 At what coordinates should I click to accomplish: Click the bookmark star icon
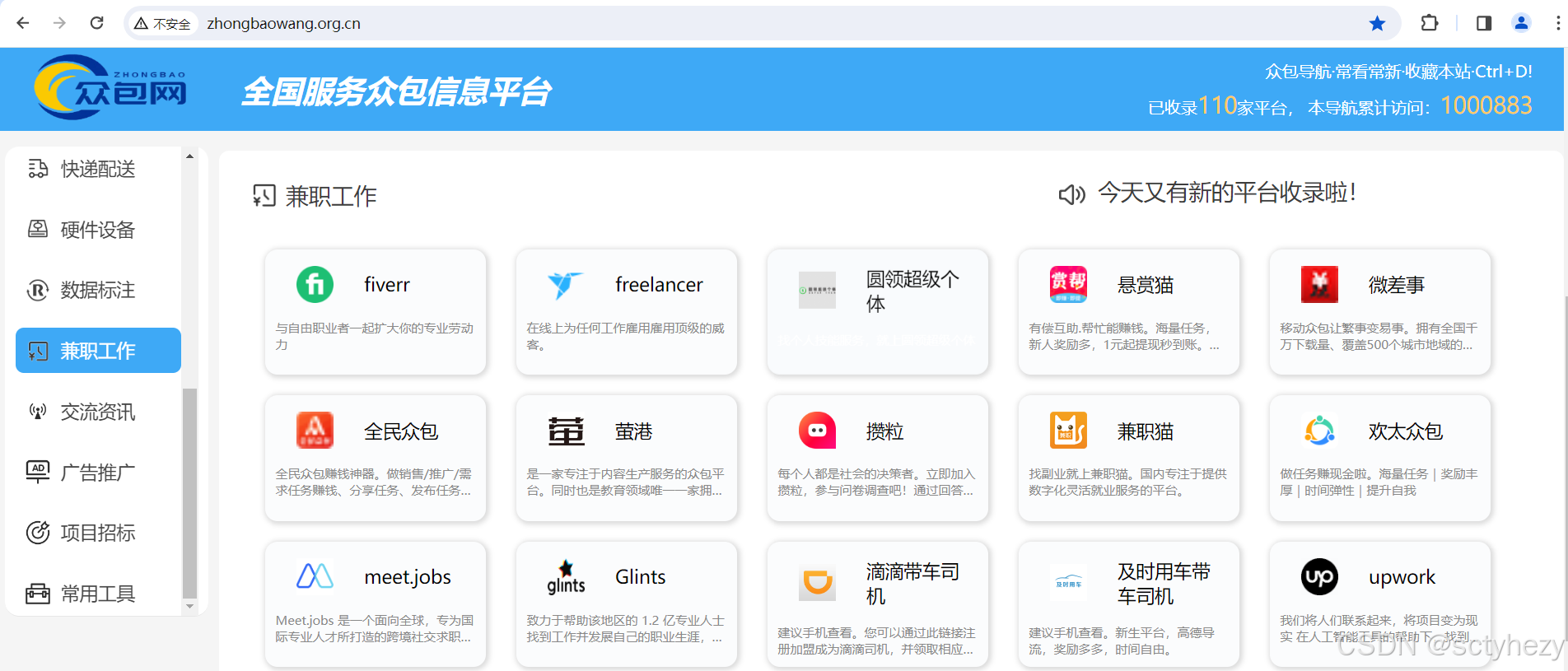coord(1377,23)
